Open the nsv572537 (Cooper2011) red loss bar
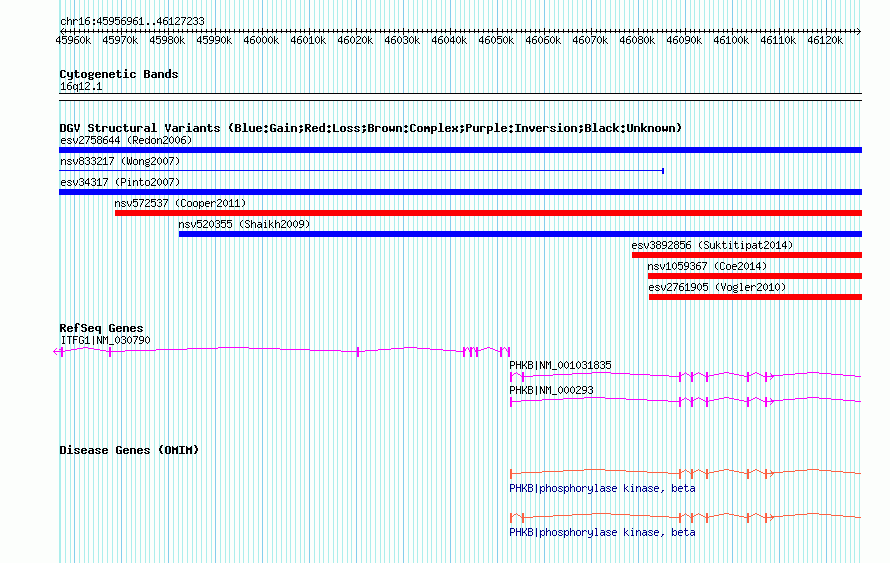Image resolution: width=890 pixels, height=563 pixels. point(488,213)
